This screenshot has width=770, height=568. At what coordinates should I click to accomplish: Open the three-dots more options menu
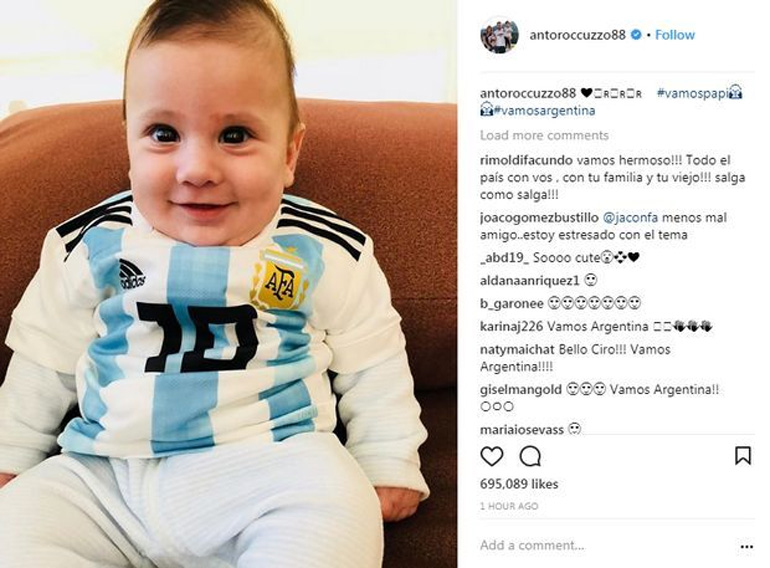pyautogui.click(x=746, y=546)
